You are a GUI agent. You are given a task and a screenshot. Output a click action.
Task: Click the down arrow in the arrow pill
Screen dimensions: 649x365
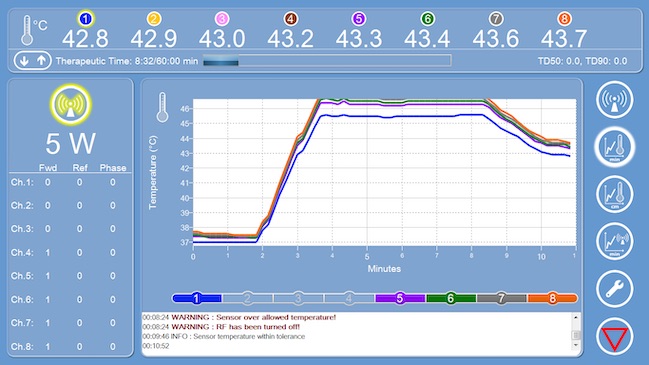pos(24,61)
